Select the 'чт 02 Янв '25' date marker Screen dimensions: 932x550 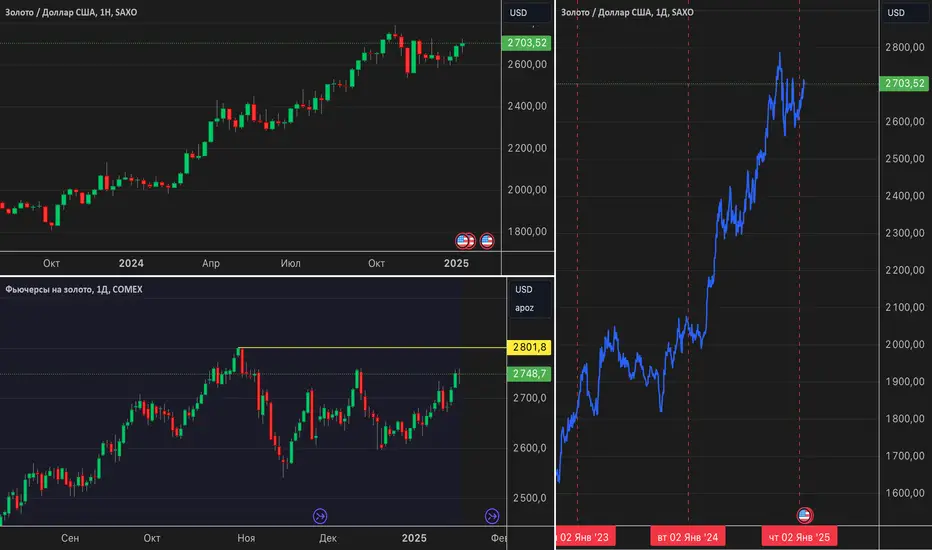pyautogui.click(x=797, y=537)
